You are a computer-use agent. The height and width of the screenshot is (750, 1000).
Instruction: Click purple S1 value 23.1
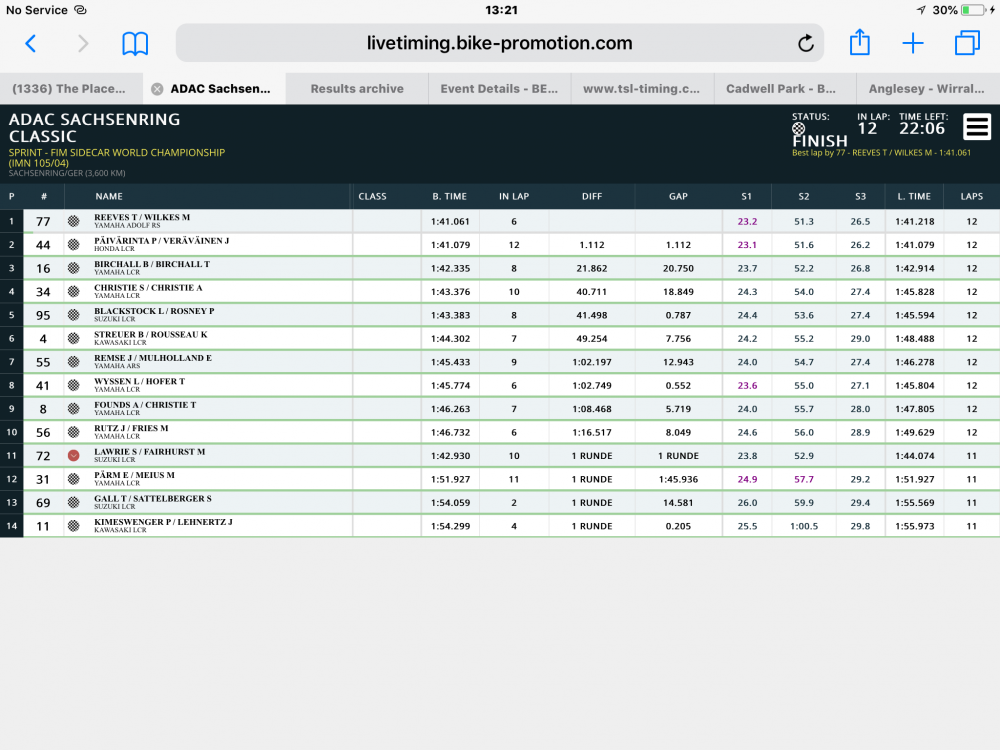click(747, 245)
